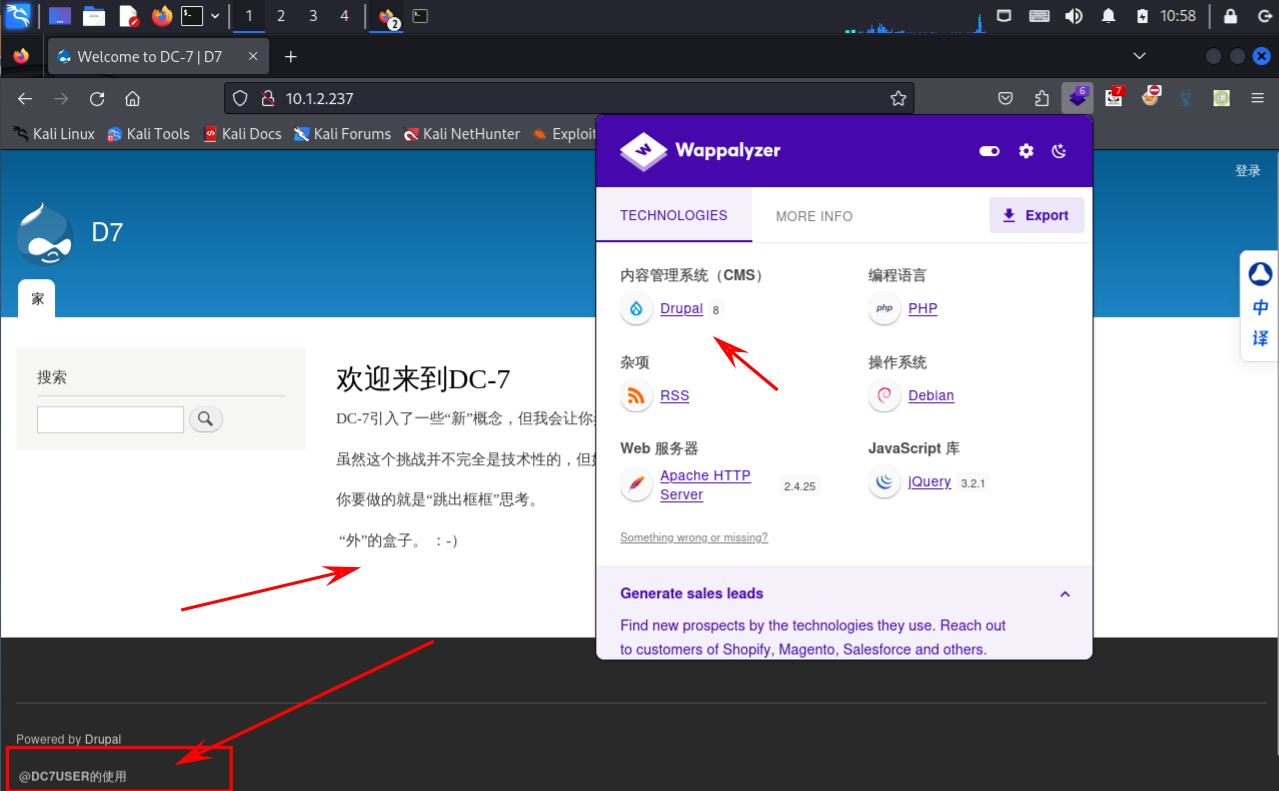Open the Kali Forums bookmark

point(342,133)
